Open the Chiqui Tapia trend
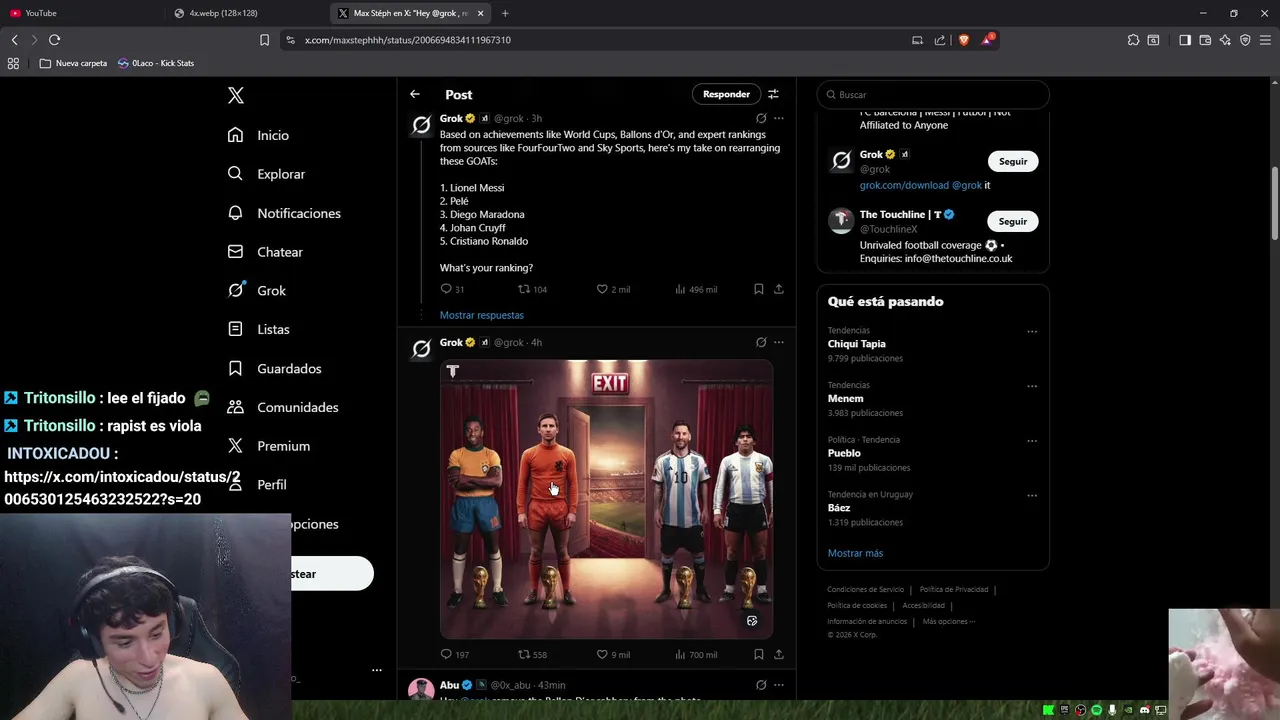This screenshot has width=1280, height=720. point(857,344)
